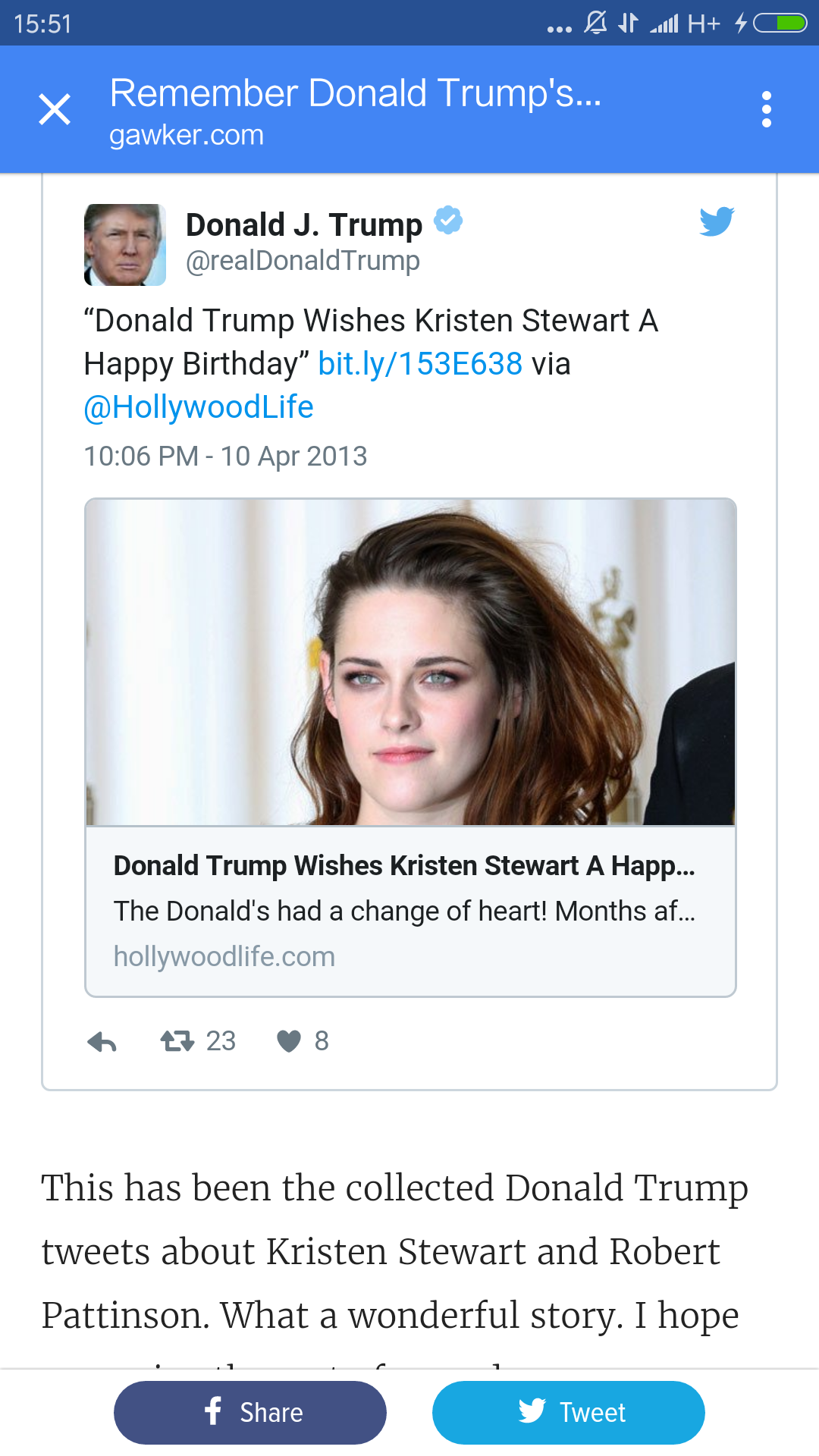Like the tweet with heart icon
This screenshot has height=1456, width=819.
point(289,1041)
